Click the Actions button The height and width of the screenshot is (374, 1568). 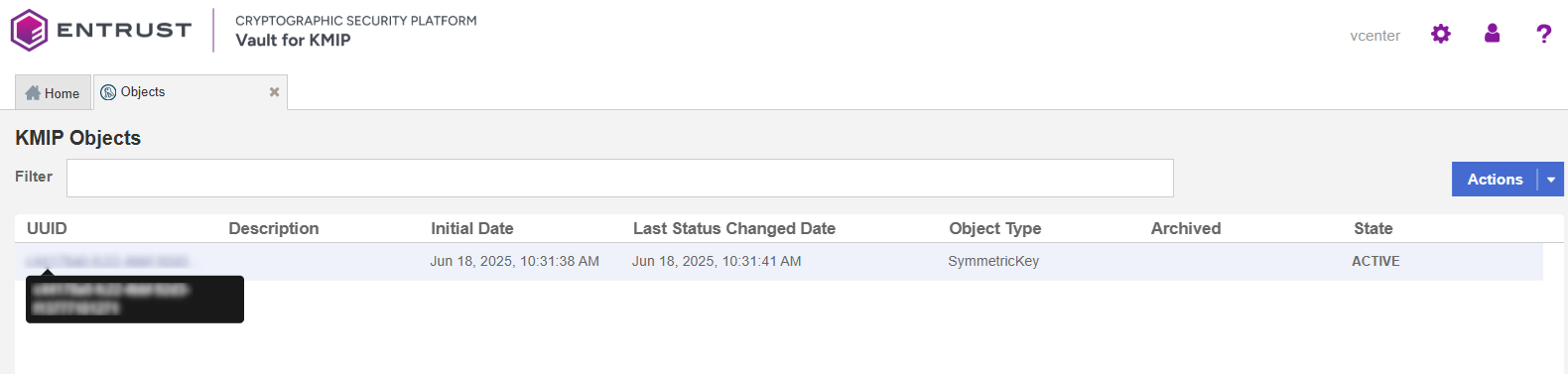(1495, 180)
